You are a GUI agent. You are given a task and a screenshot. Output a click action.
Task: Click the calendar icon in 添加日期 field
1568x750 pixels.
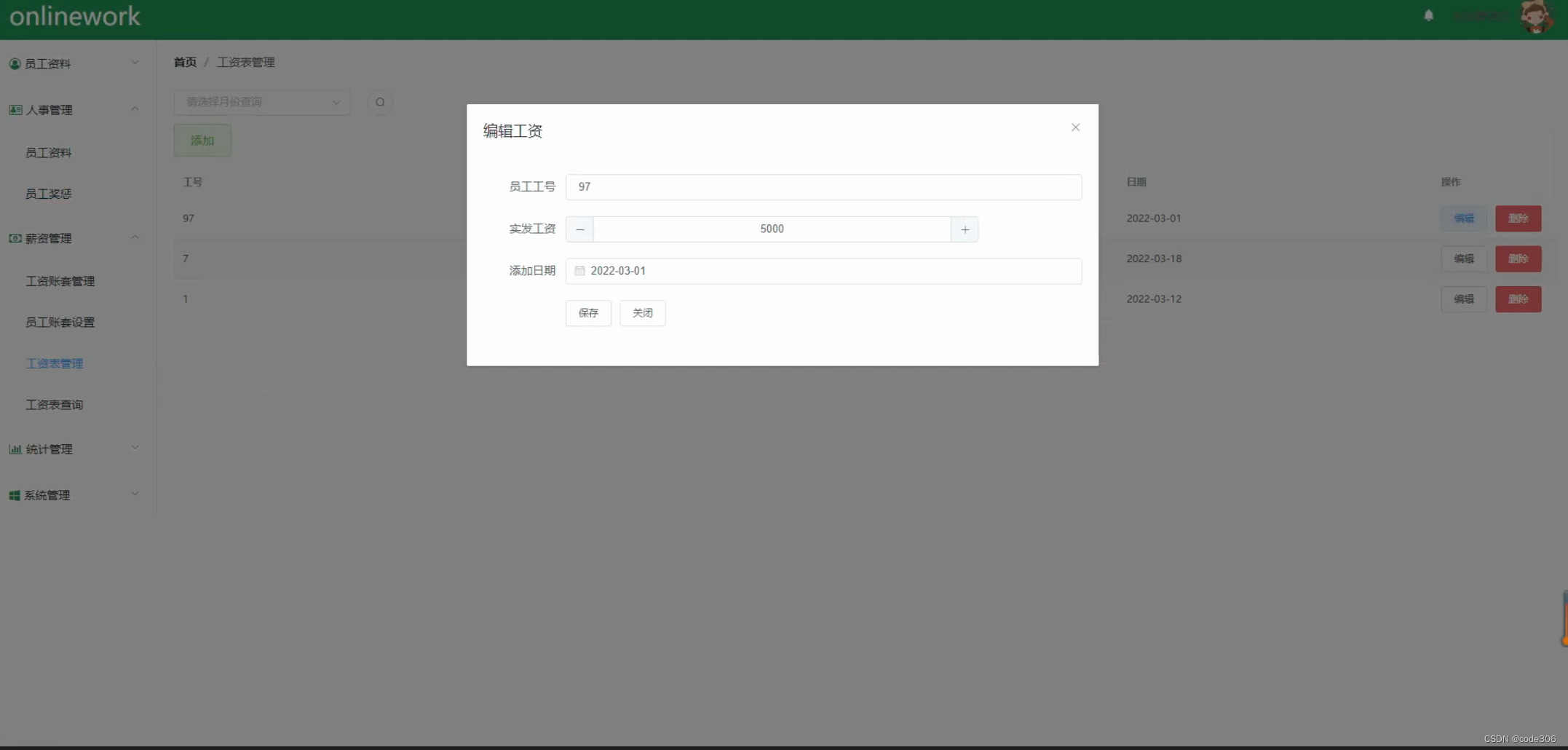[x=579, y=271]
